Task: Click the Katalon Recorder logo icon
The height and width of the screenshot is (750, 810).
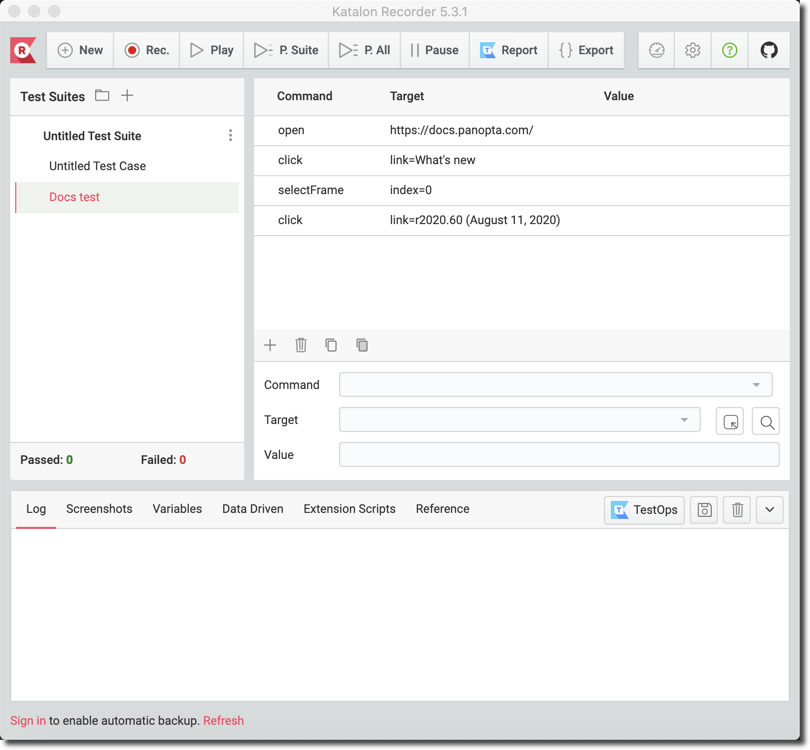Action: pyautogui.click(x=23, y=50)
